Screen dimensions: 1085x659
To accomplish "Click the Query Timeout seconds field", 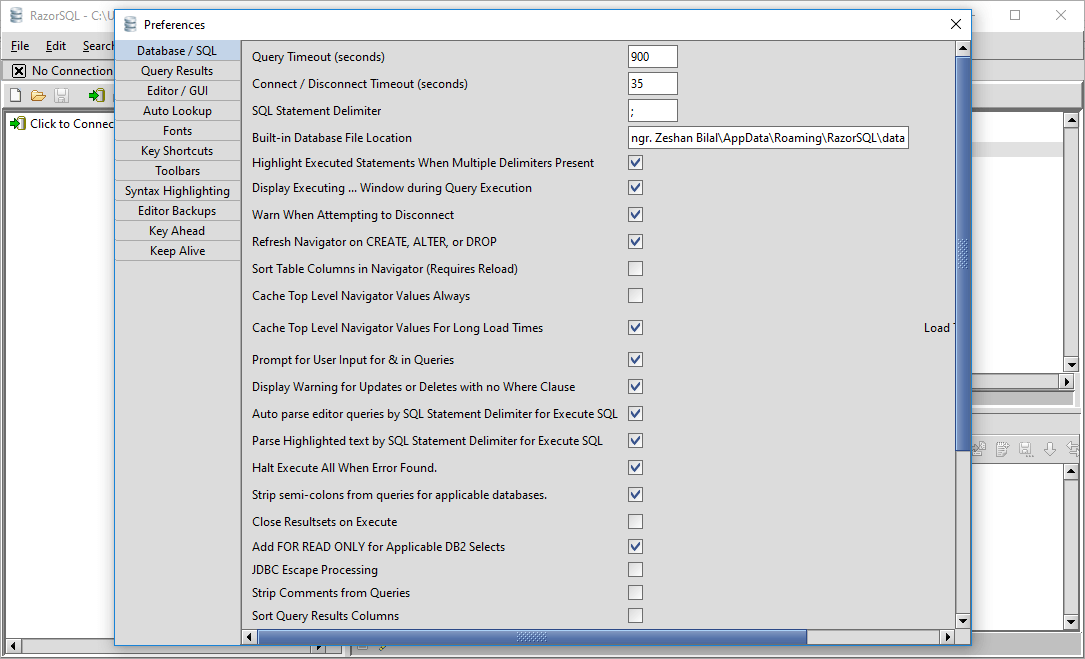I will pyautogui.click(x=653, y=57).
